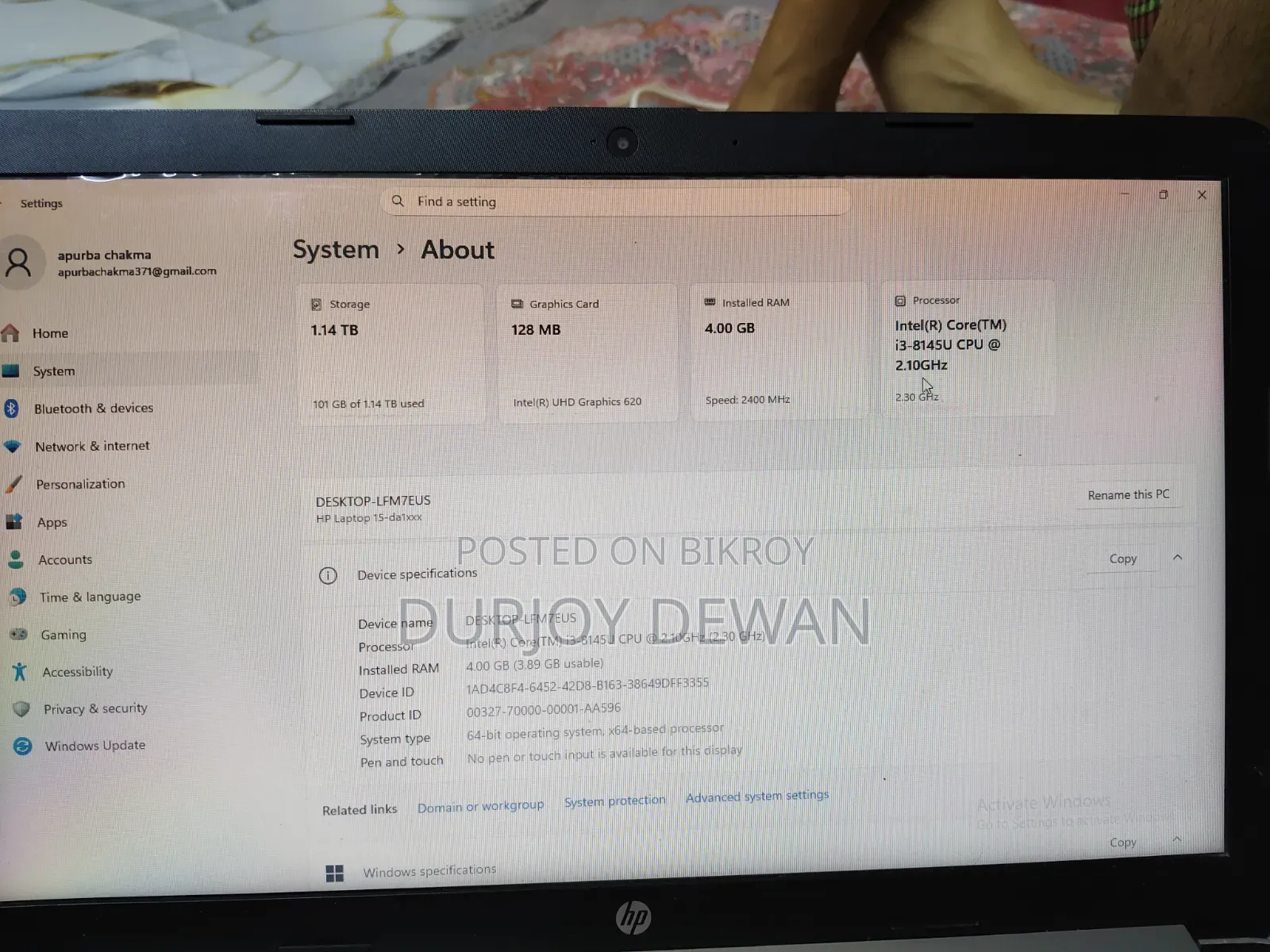Click the Gaming controller icon
Image resolution: width=1270 pixels, height=952 pixels.
18,635
